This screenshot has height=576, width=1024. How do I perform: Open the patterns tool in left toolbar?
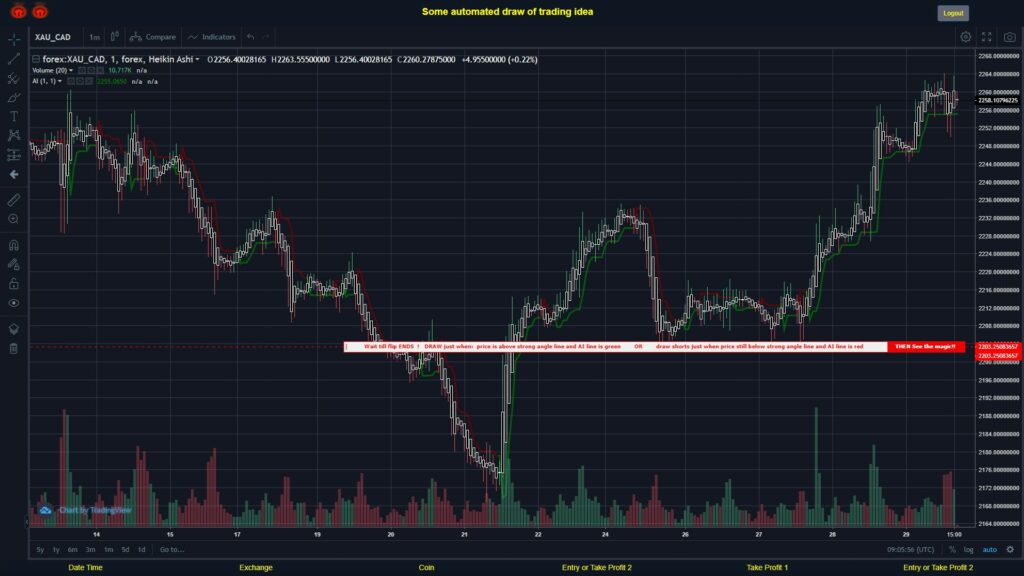pyautogui.click(x=14, y=135)
